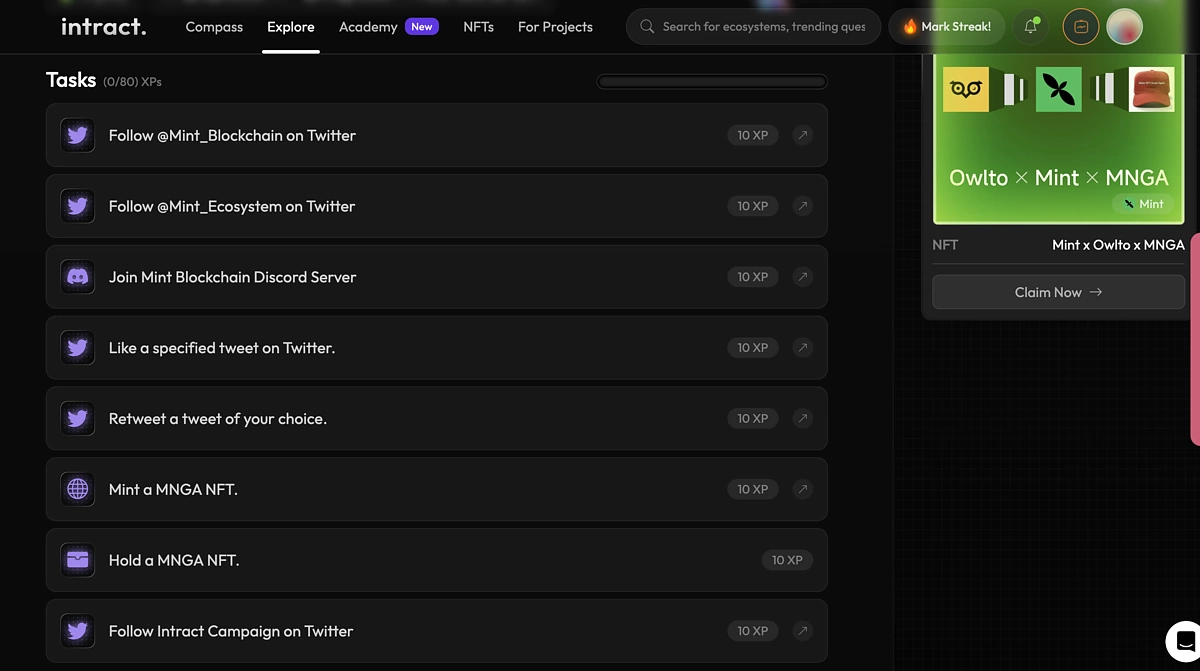The height and width of the screenshot is (671, 1200).
Task: Click 'Follow @Mint_Blockchain on Twitter' task text
Action: coord(232,135)
